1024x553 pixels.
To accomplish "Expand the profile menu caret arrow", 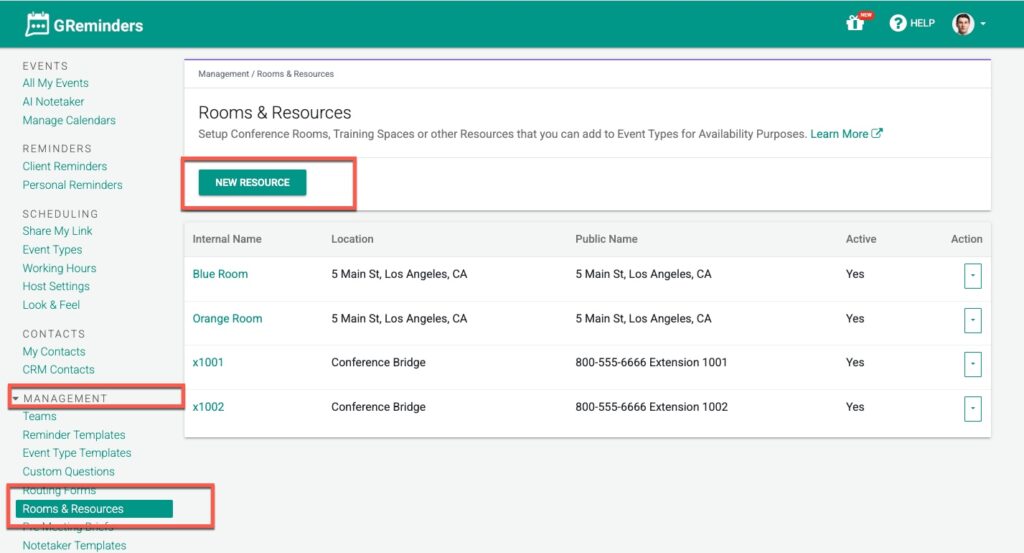I will 984,24.
